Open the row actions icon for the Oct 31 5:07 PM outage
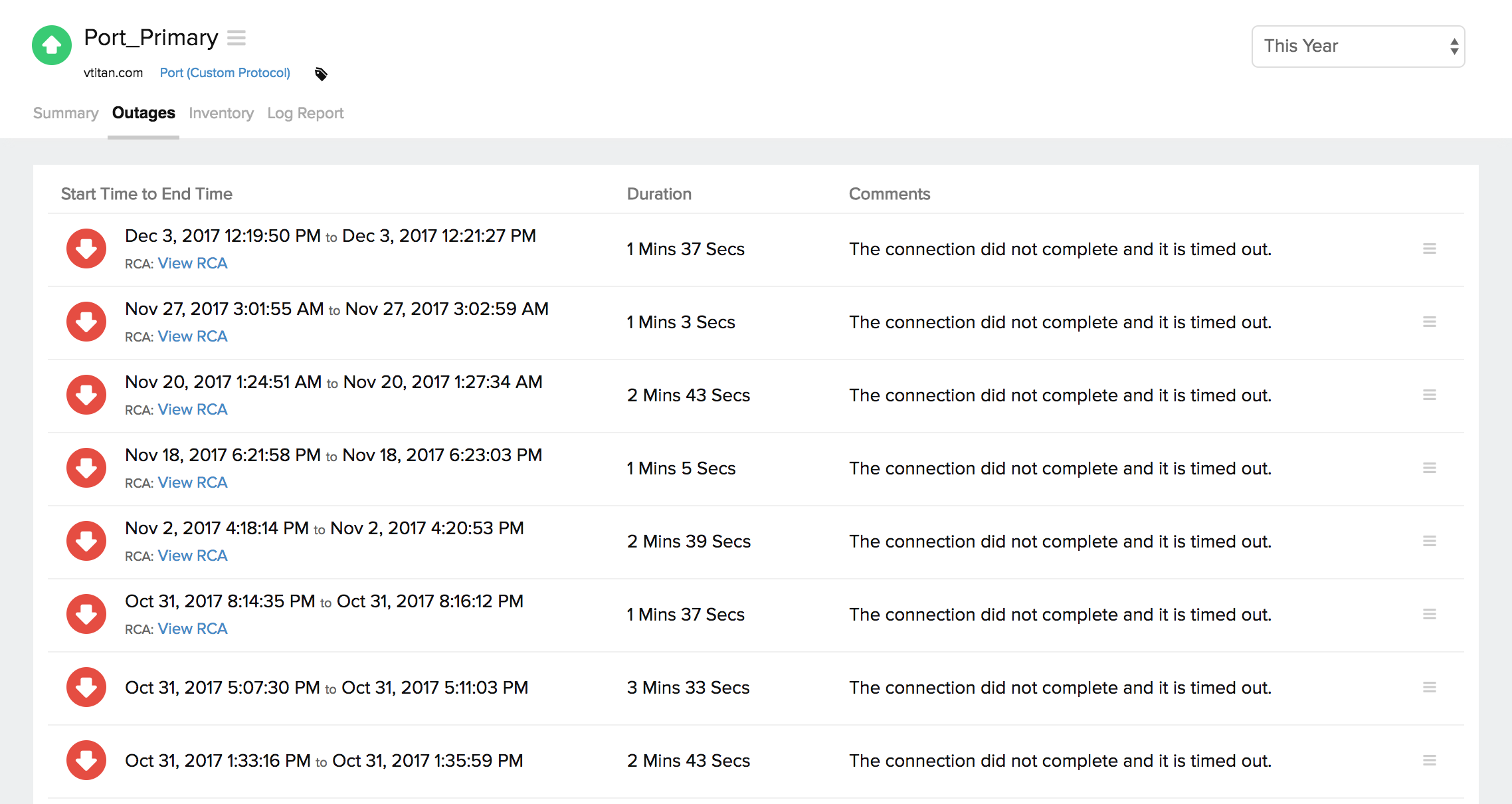This screenshot has height=804, width=1512. pos(1430,687)
